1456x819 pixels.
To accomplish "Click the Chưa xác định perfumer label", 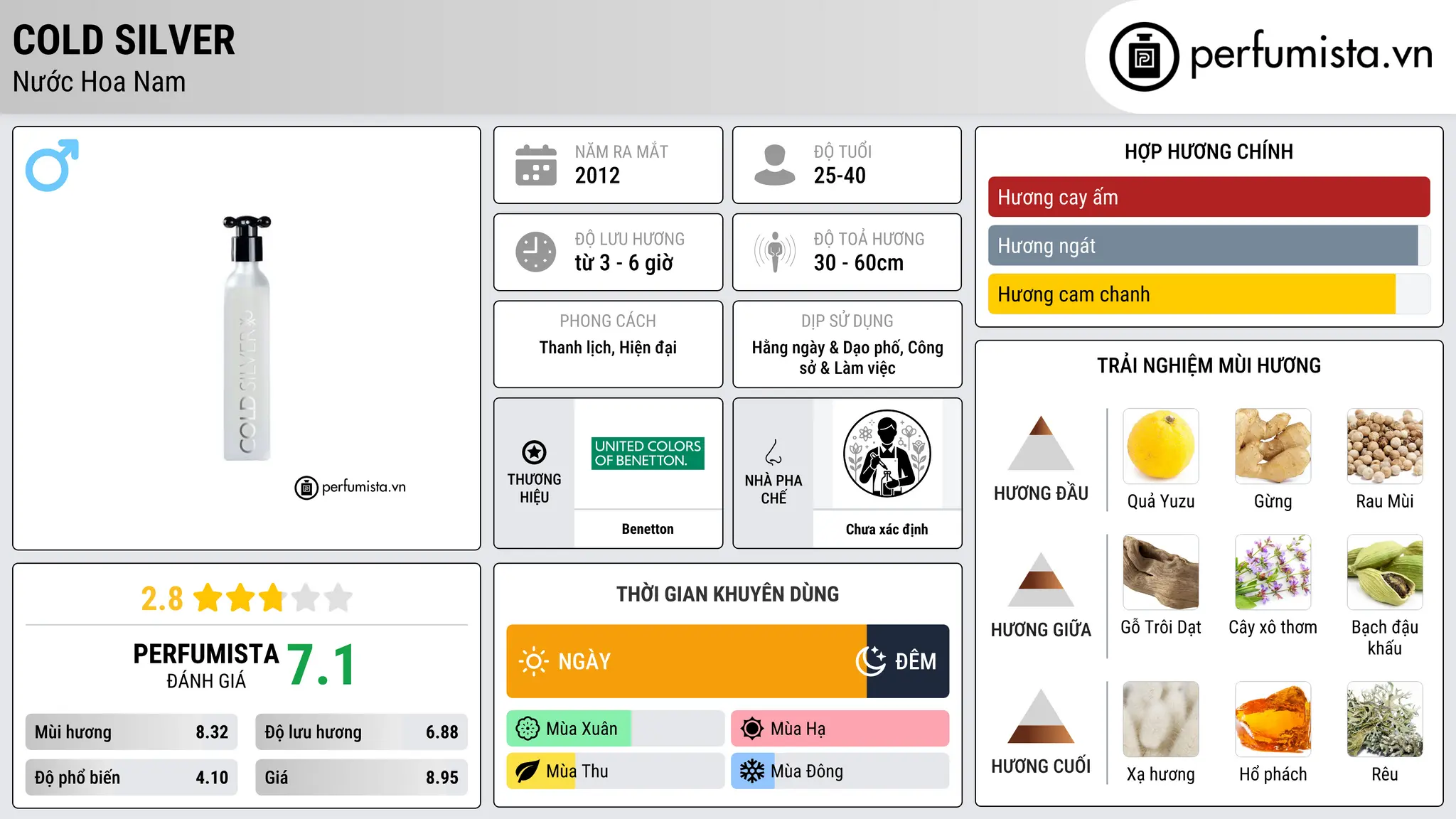I will point(887,529).
